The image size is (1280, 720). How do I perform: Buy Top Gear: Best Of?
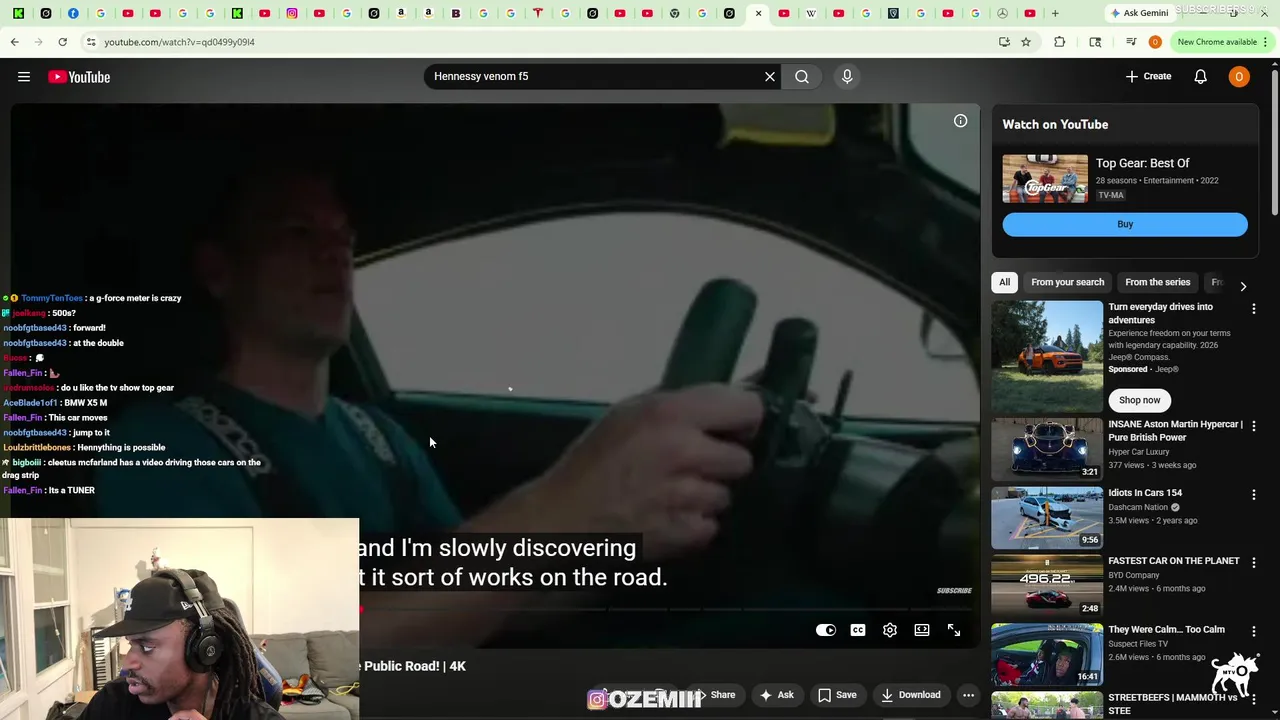point(1125,224)
